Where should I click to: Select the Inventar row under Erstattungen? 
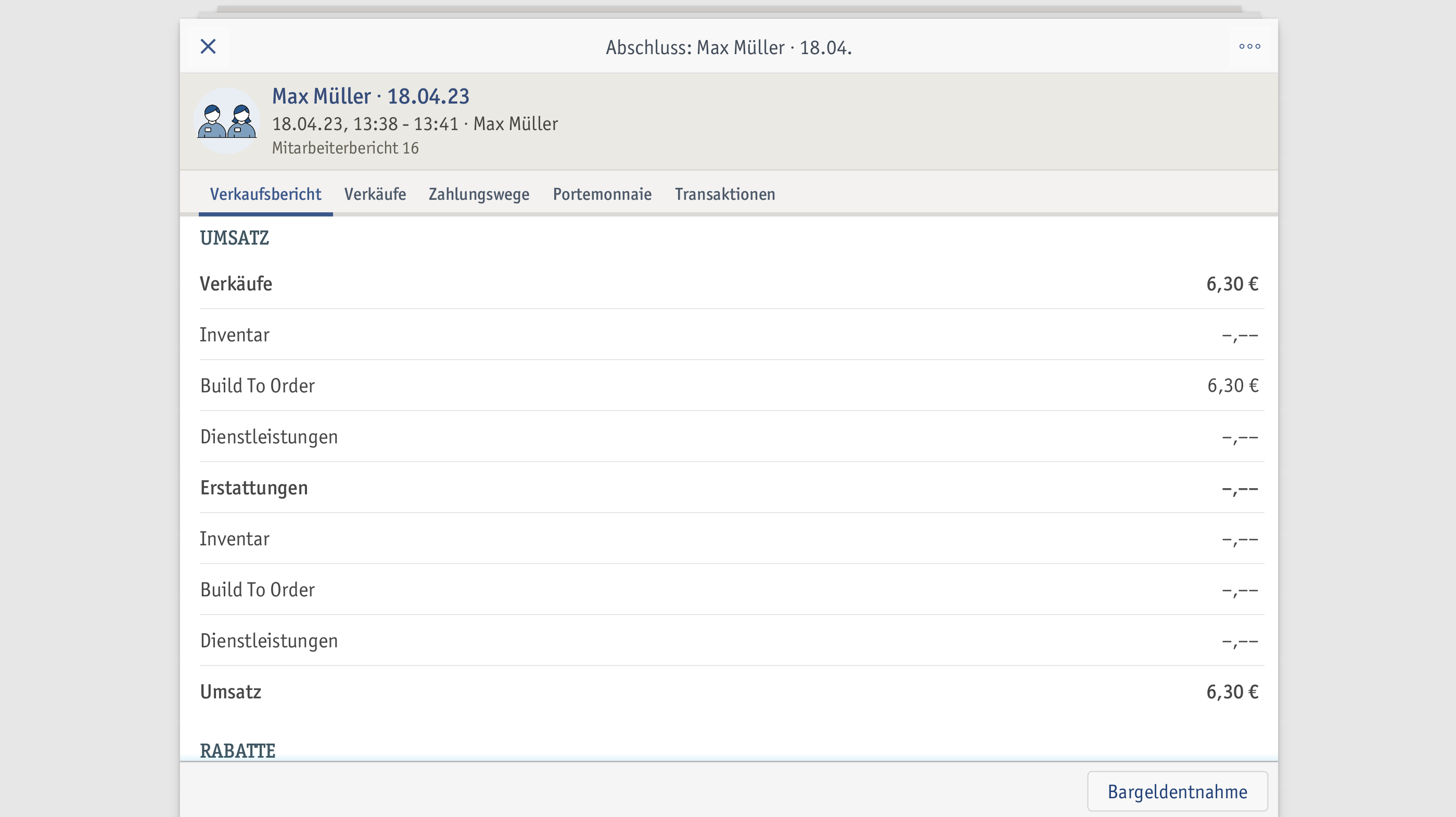click(732, 539)
